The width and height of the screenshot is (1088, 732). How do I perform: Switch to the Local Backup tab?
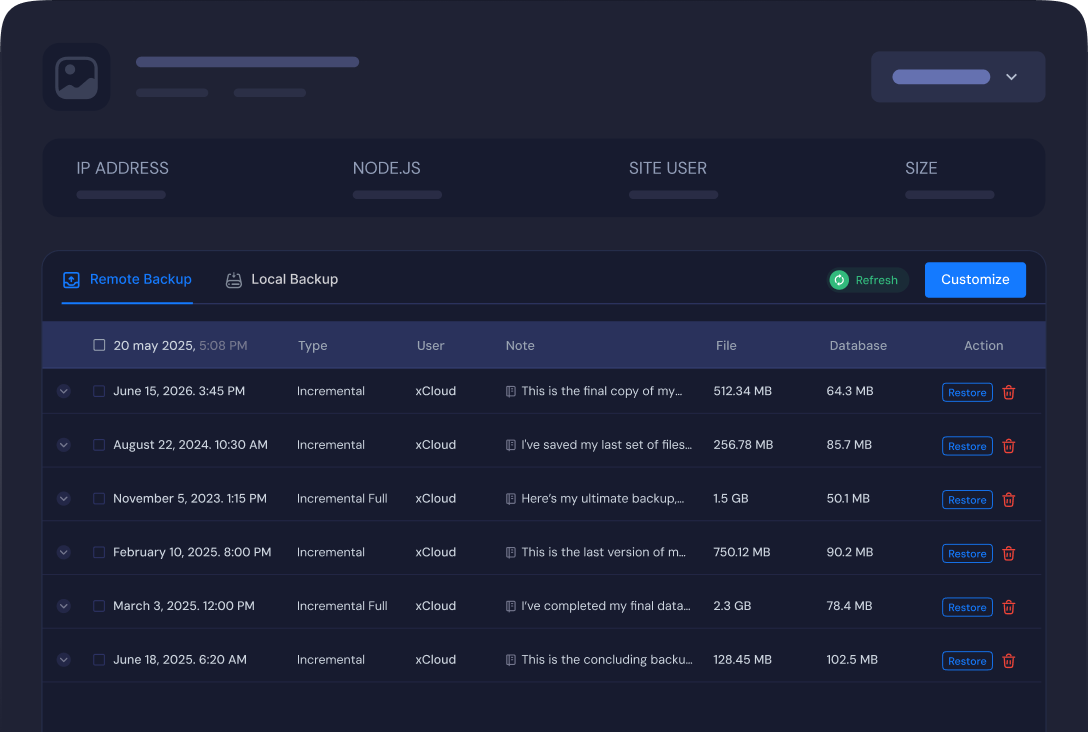click(x=282, y=280)
